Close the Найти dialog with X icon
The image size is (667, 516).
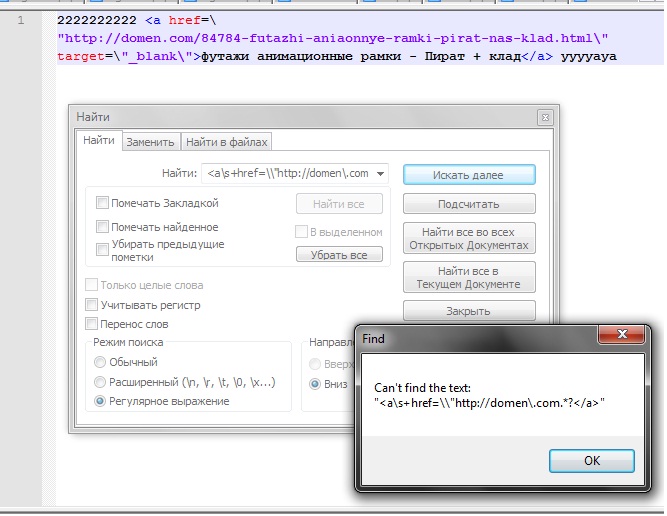[543, 117]
